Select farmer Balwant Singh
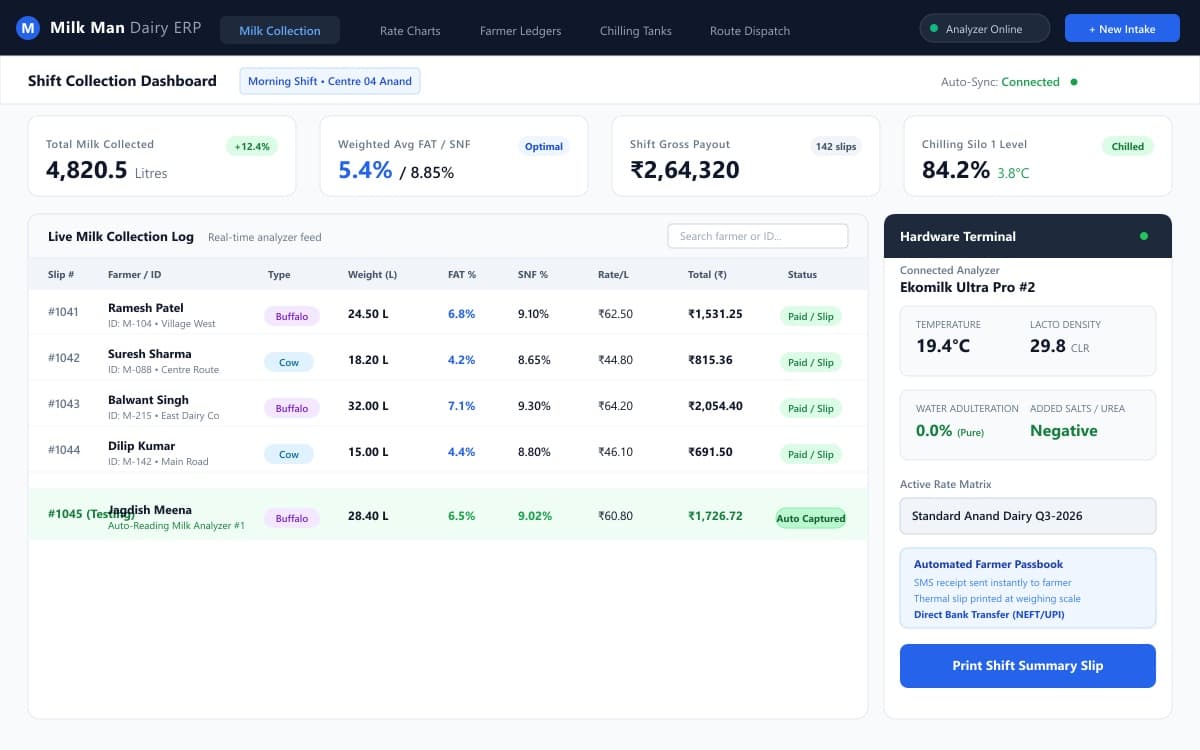 point(148,399)
